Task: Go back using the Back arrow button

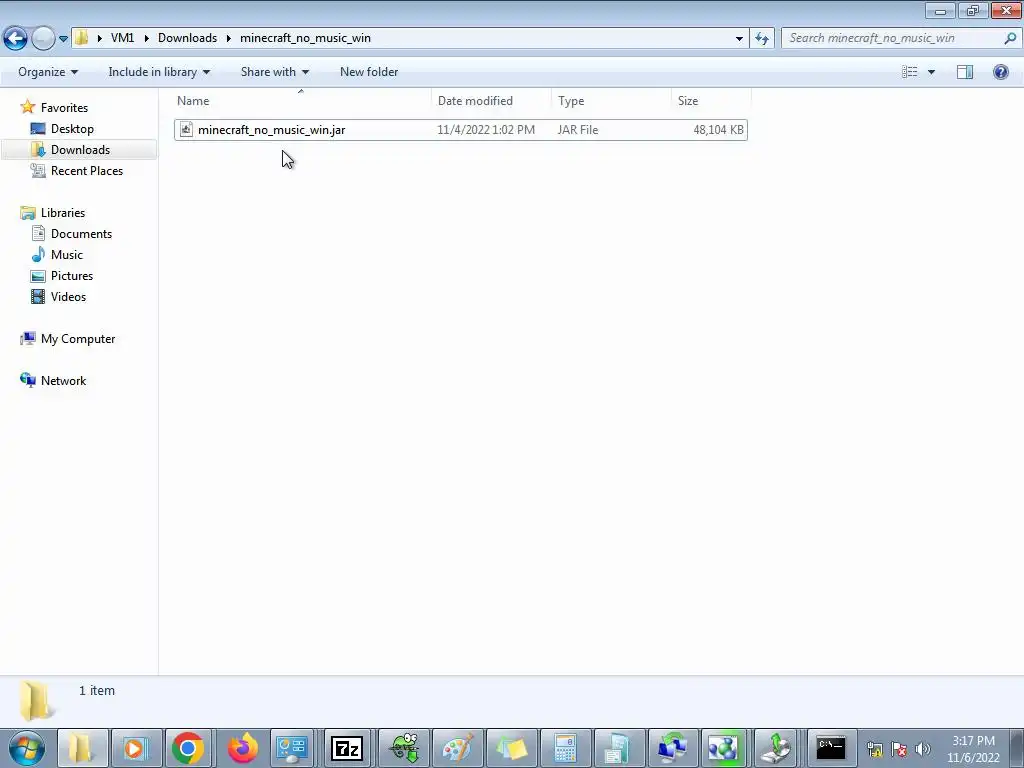Action: coord(16,38)
